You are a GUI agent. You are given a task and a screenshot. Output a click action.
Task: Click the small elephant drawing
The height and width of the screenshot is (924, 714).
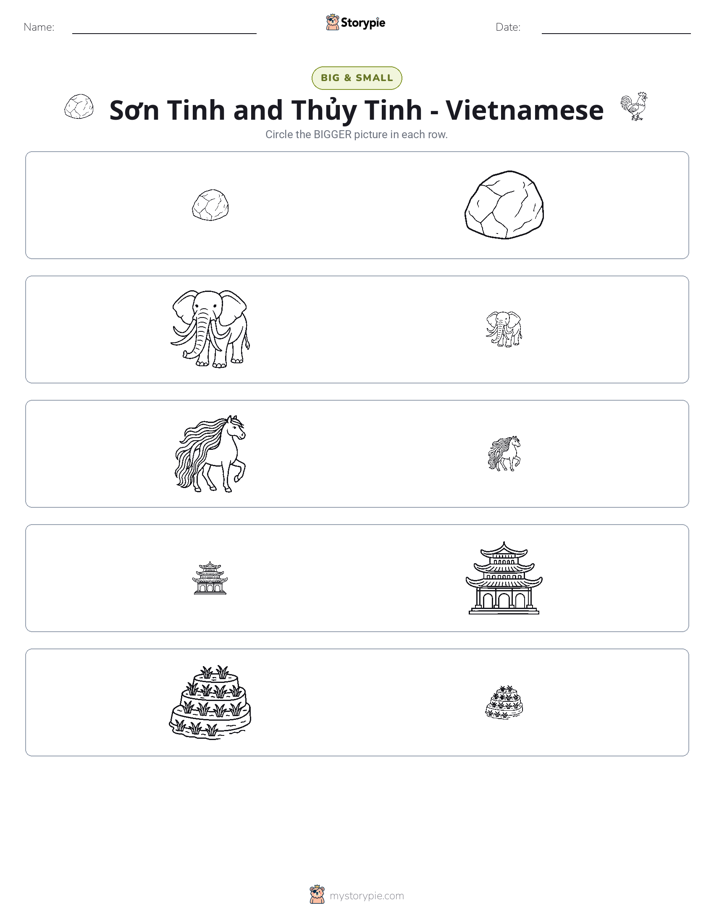coord(504,329)
